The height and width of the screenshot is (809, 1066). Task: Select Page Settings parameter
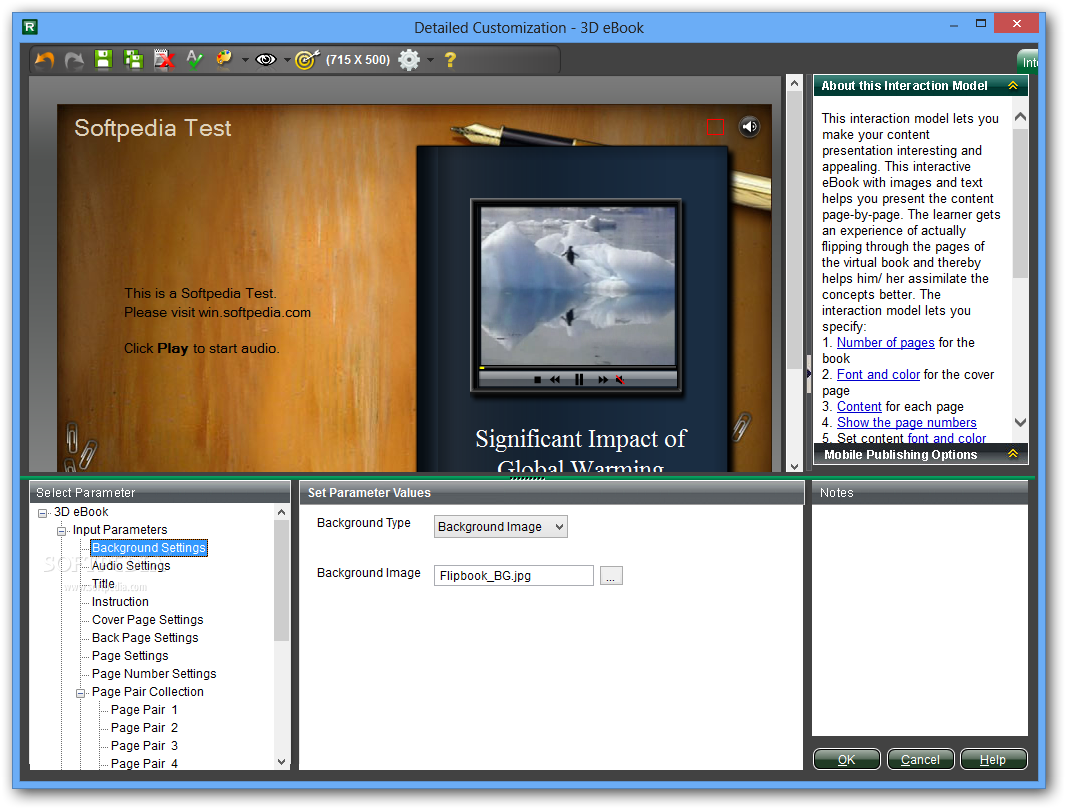coord(131,655)
